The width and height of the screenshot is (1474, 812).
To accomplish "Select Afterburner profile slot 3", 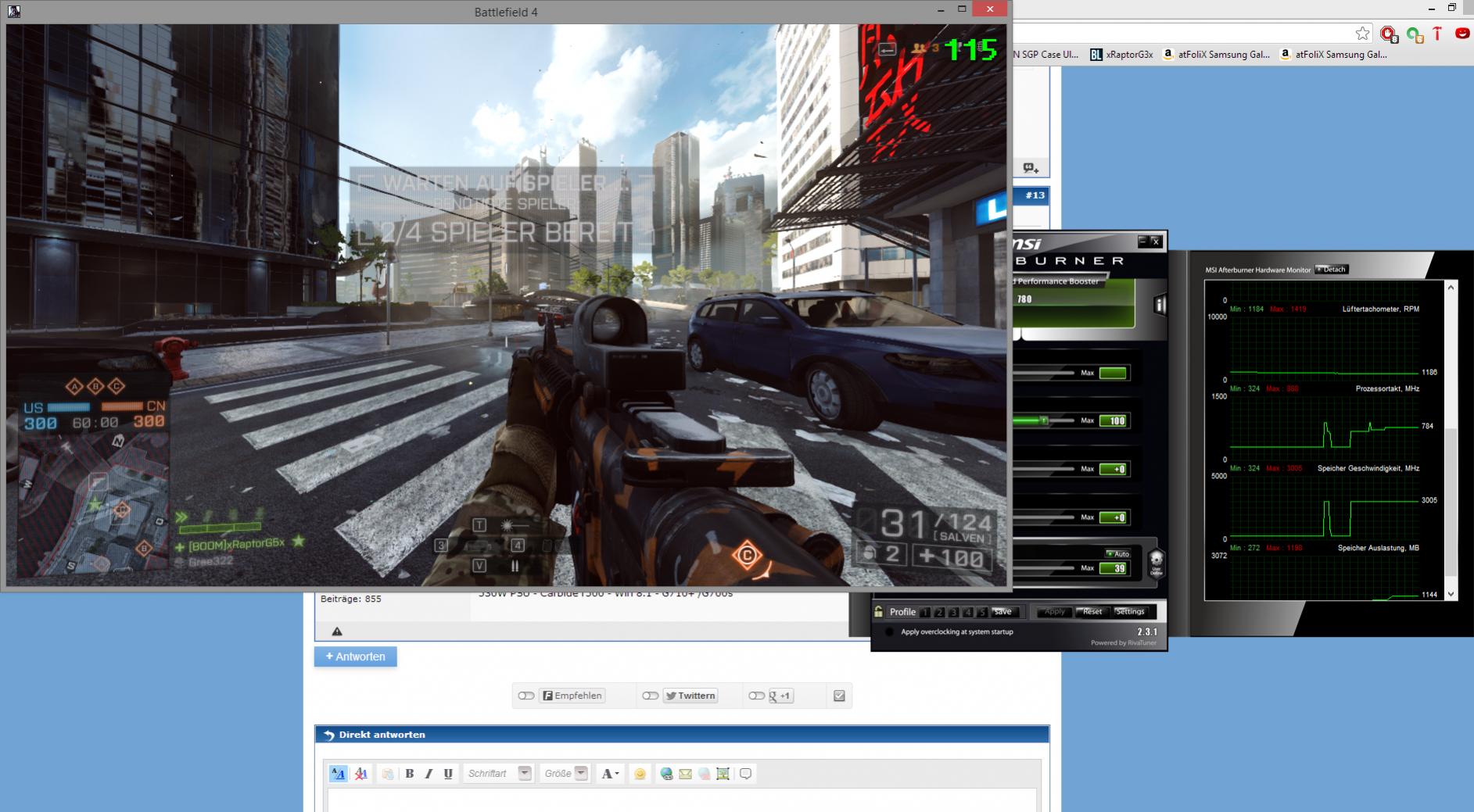I will 954,612.
